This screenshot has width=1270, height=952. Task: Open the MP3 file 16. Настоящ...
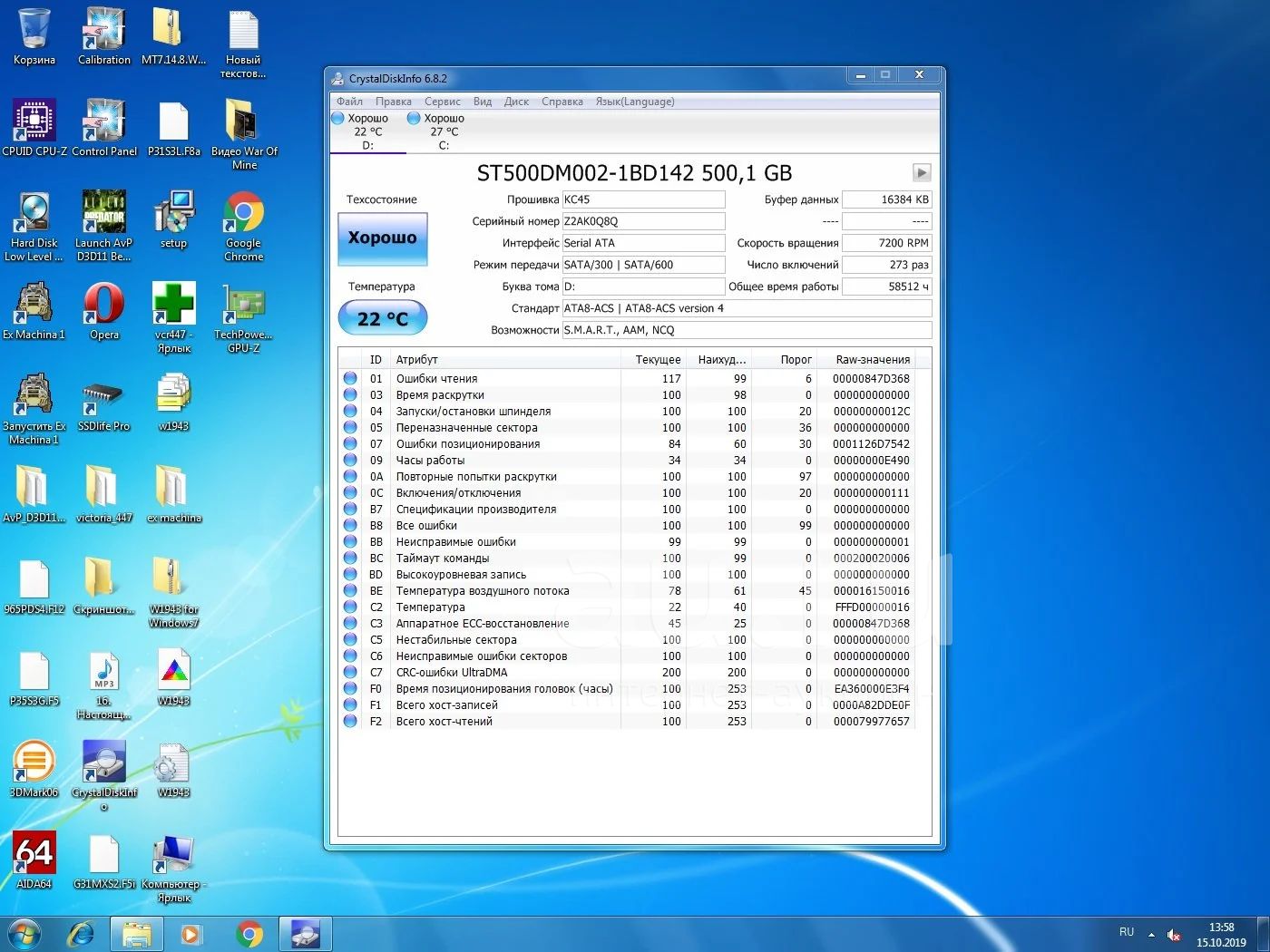point(104,684)
